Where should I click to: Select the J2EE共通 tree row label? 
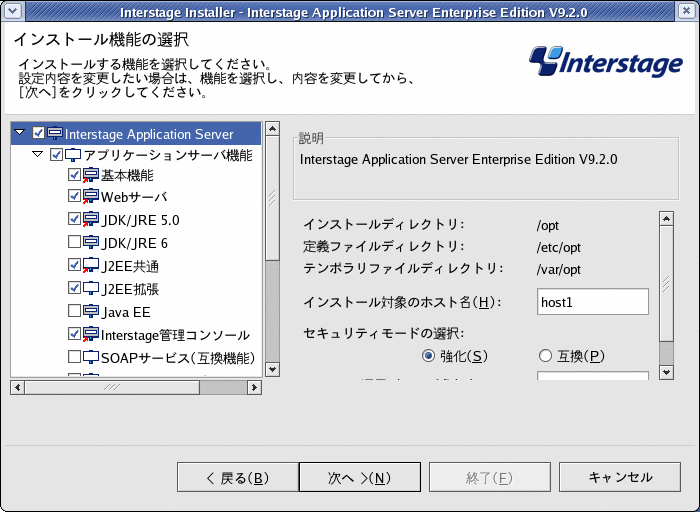130,266
